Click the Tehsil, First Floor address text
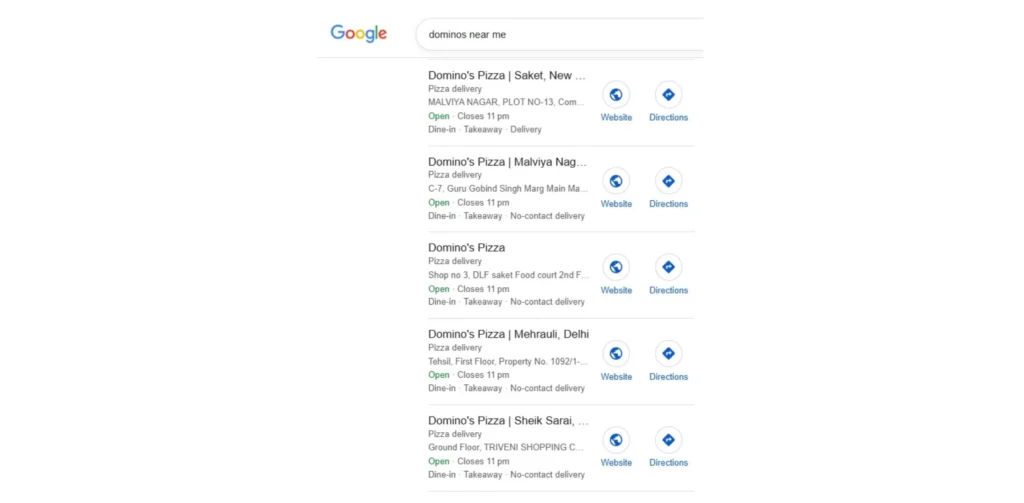The image size is (1024, 503). point(506,361)
